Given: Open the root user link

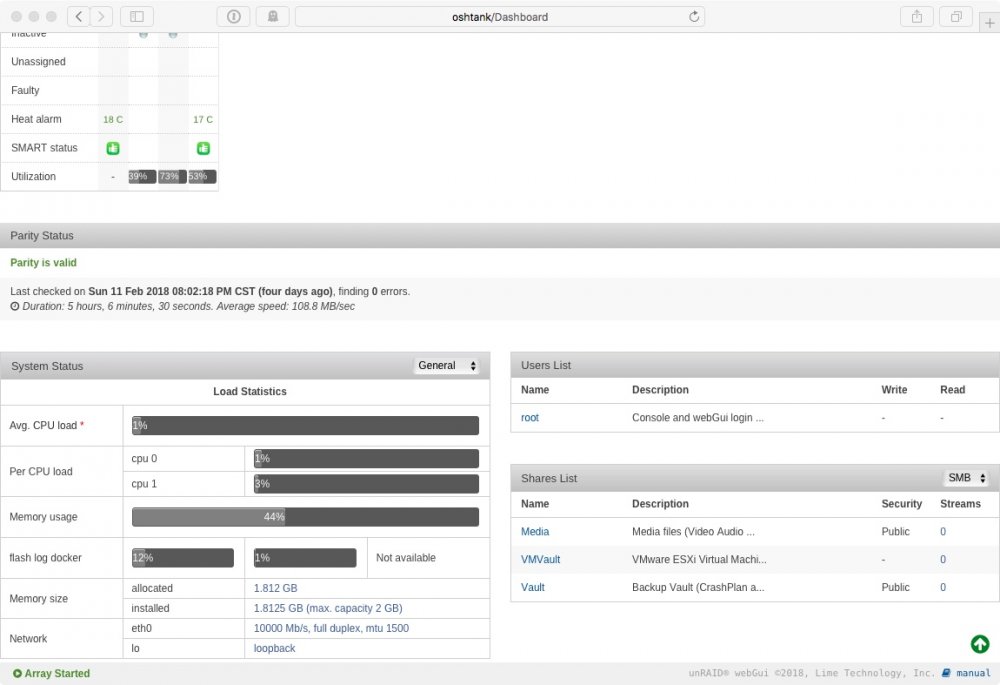Looking at the screenshot, I should (530, 418).
